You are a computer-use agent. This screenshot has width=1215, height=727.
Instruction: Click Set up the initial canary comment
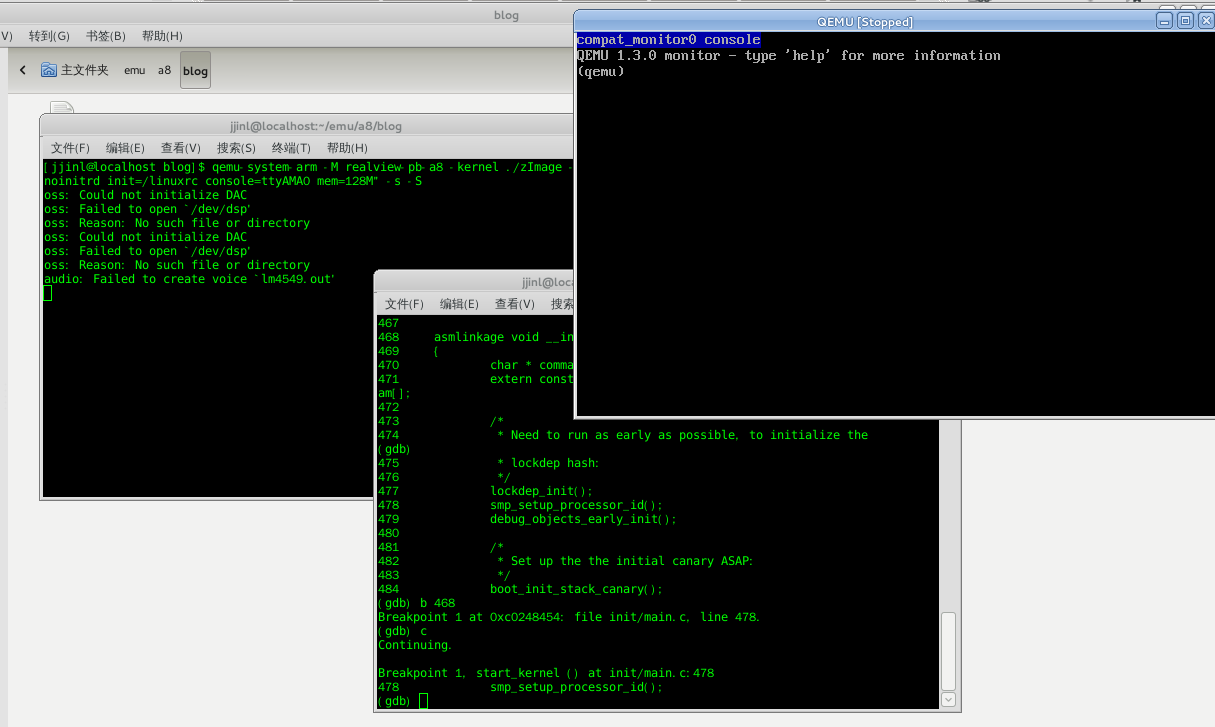click(x=624, y=561)
